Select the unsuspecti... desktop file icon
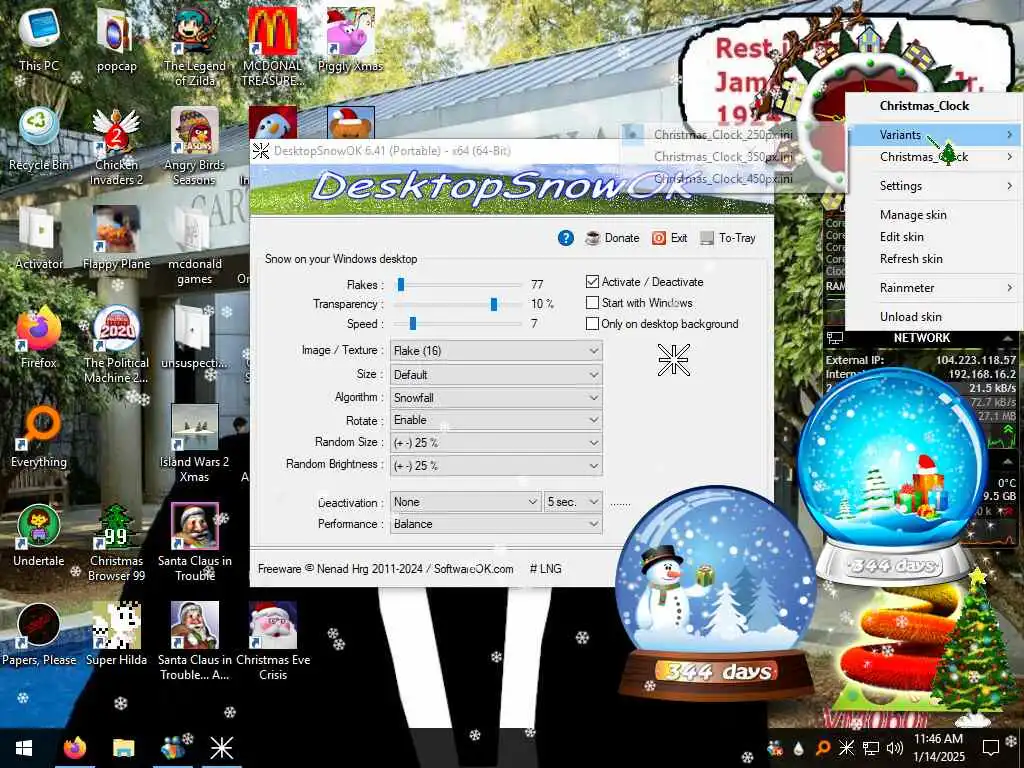The width and height of the screenshot is (1024, 768). [x=195, y=337]
